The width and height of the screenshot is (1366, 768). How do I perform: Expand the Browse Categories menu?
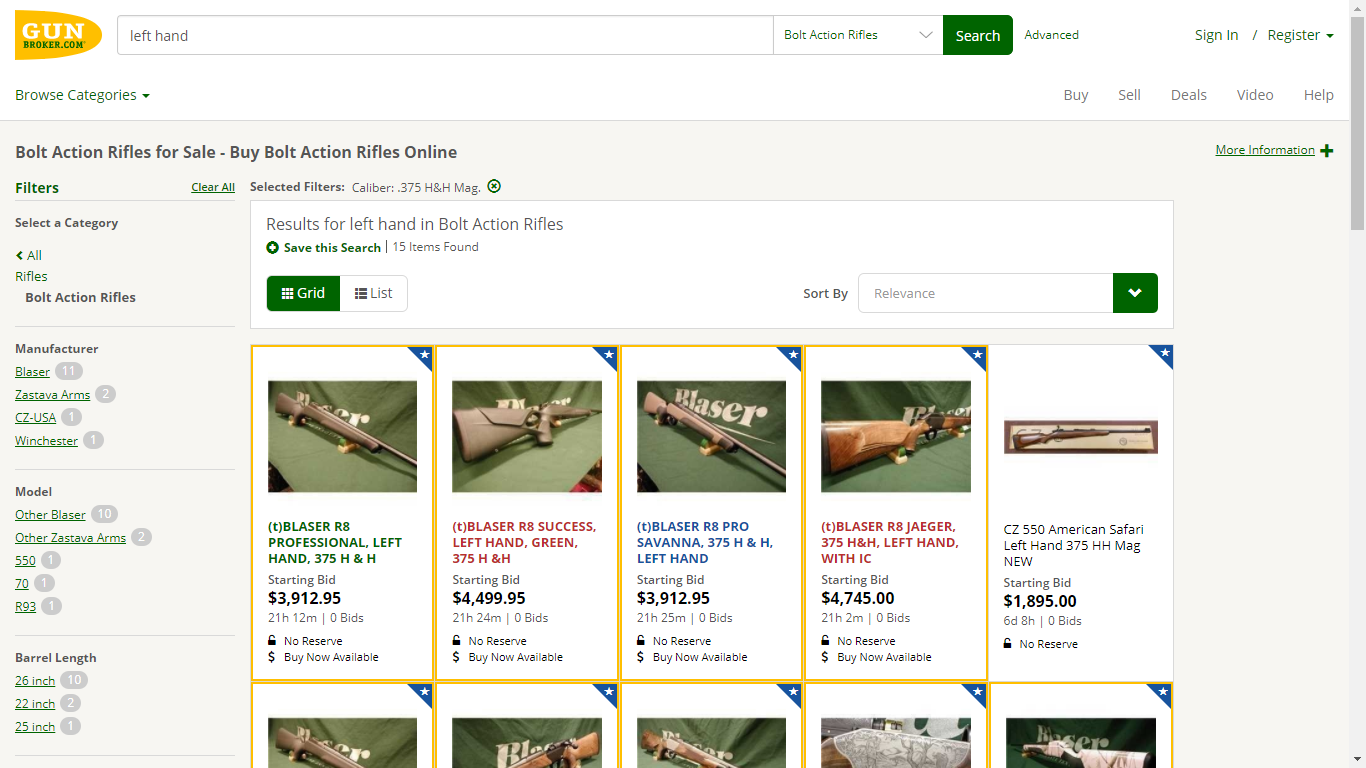click(x=82, y=95)
